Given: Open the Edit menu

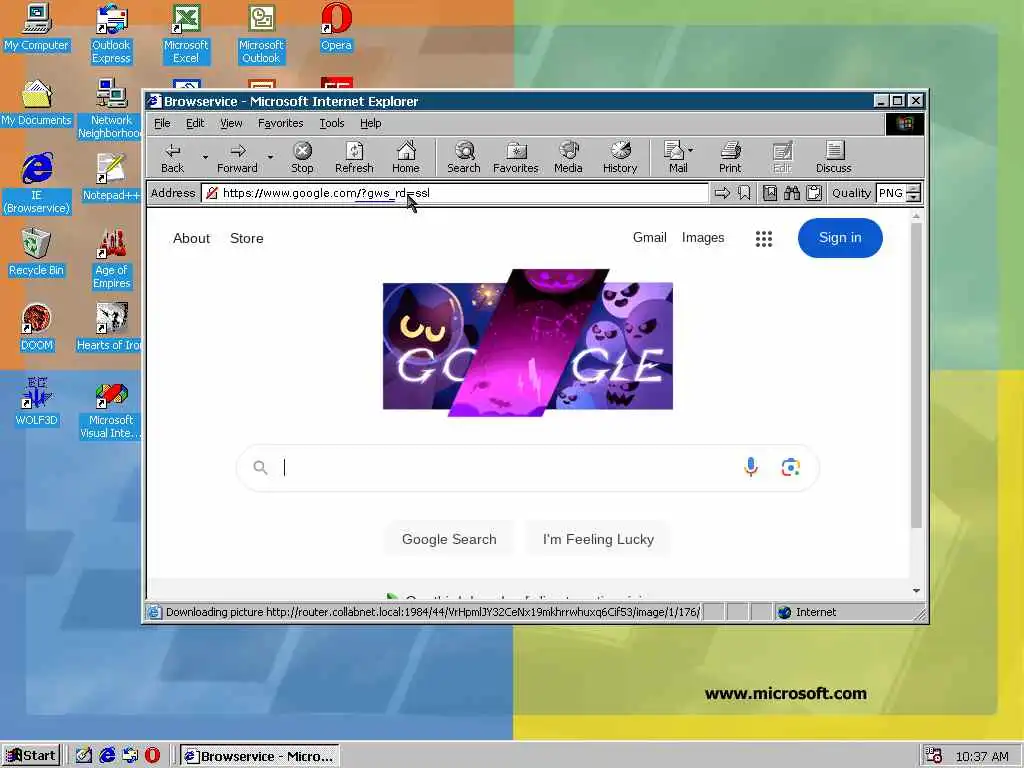Looking at the screenshot, I should click(x=195, y=123).
